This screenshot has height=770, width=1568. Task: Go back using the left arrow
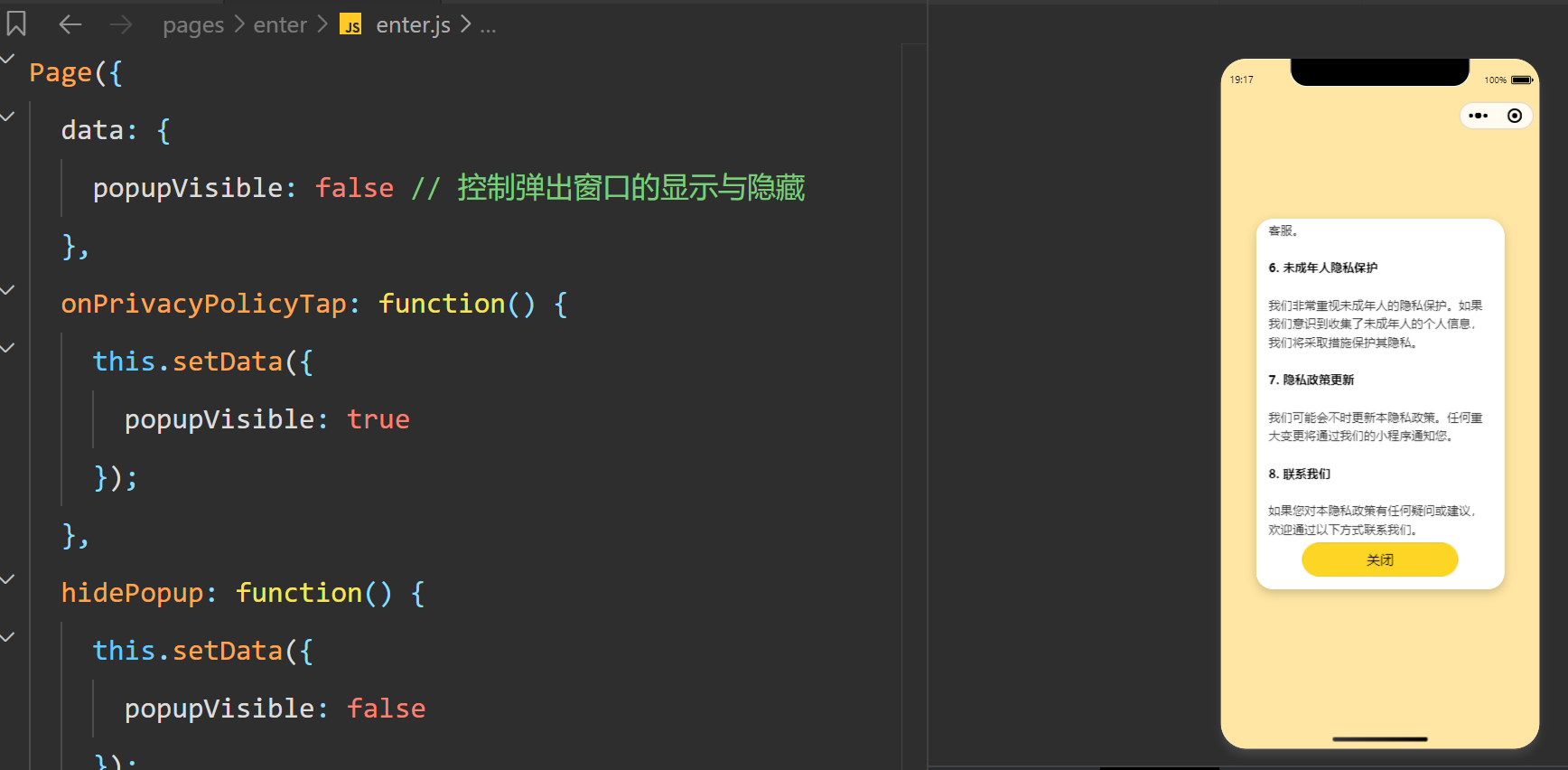[x=70, y=24]
